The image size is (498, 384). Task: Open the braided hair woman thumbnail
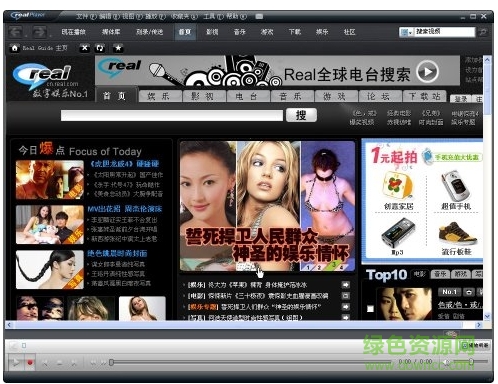[x=50, y=269]
